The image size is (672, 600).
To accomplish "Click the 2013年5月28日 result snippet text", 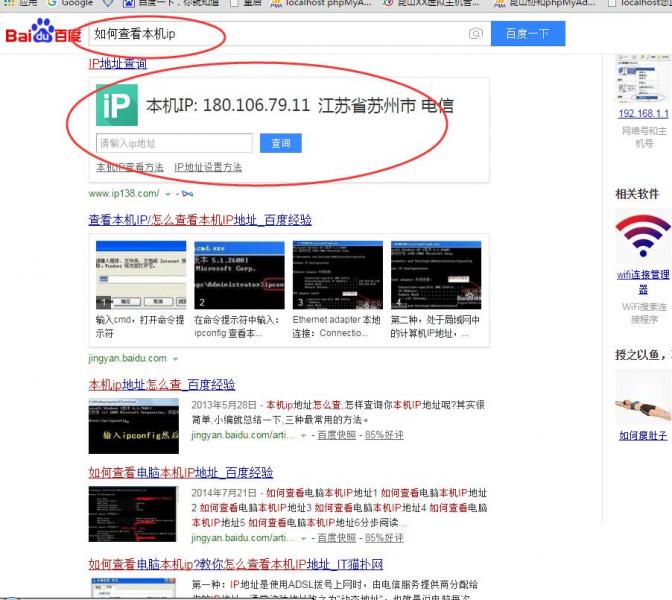I will click(x=338, y=412).
